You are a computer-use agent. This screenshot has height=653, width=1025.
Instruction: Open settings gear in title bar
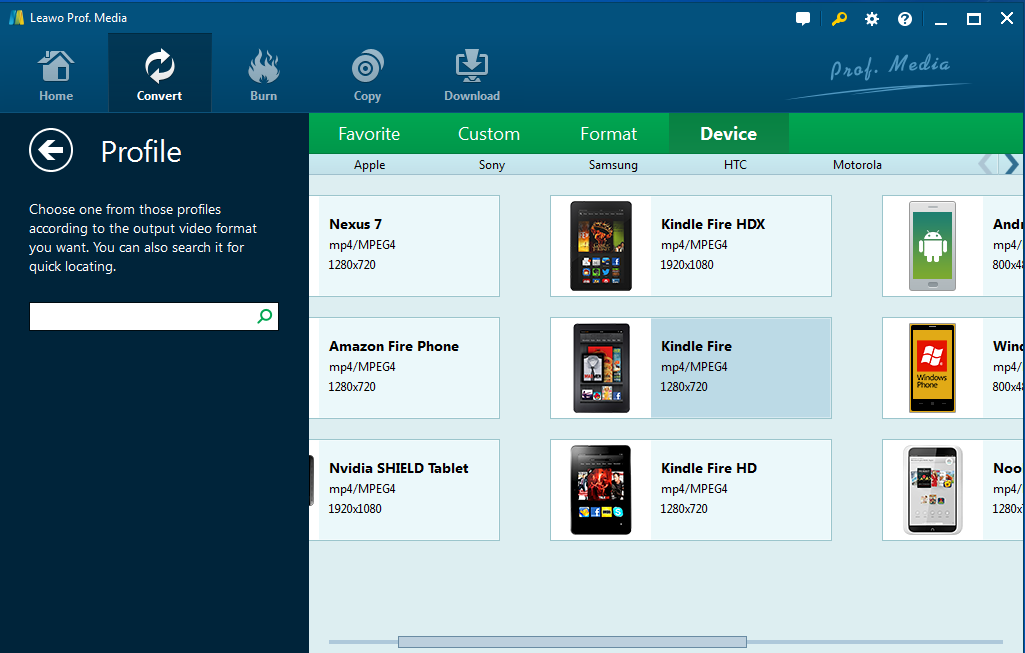872,19
